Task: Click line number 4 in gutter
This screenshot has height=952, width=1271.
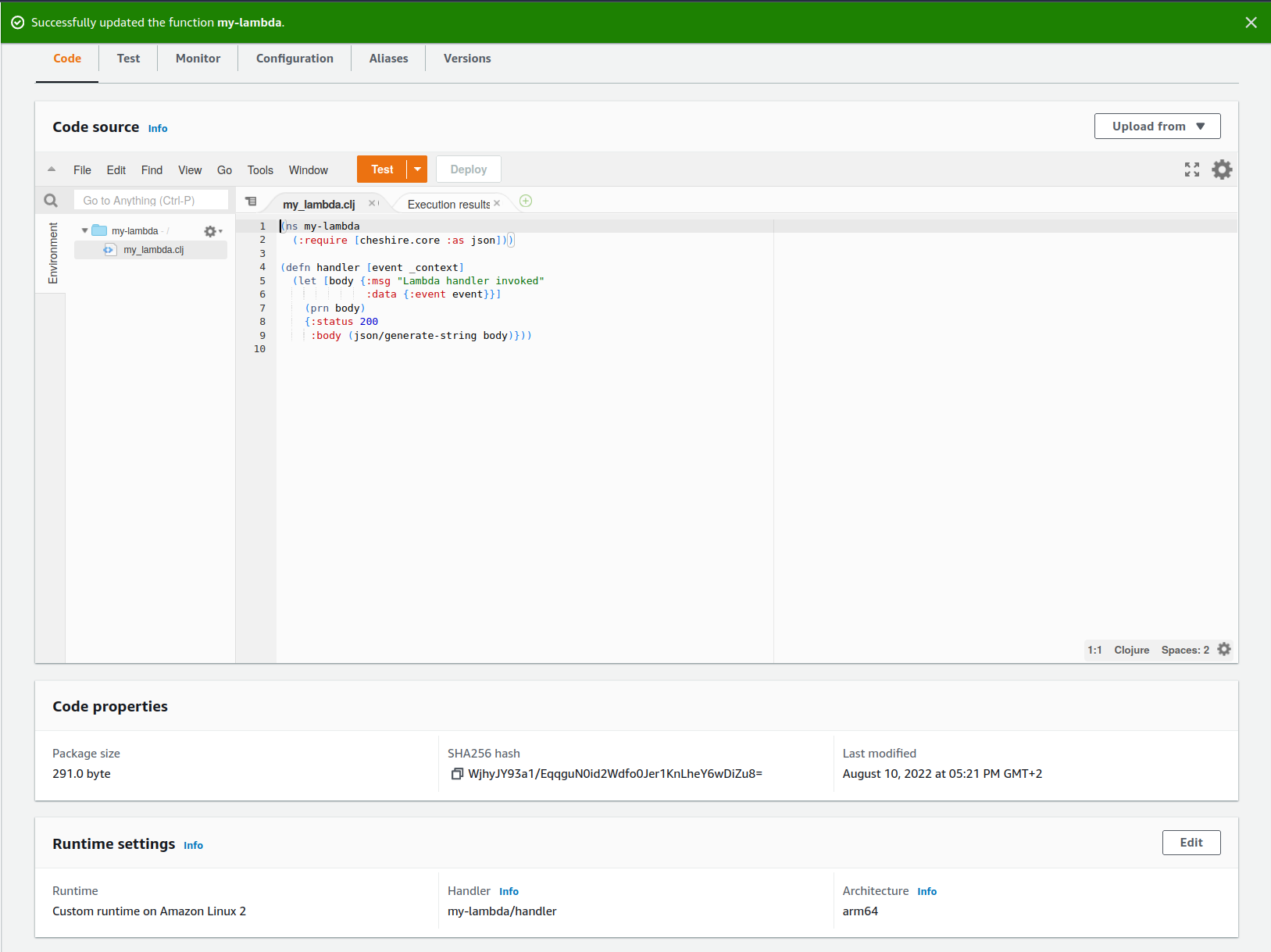Action: pos(262,267)
